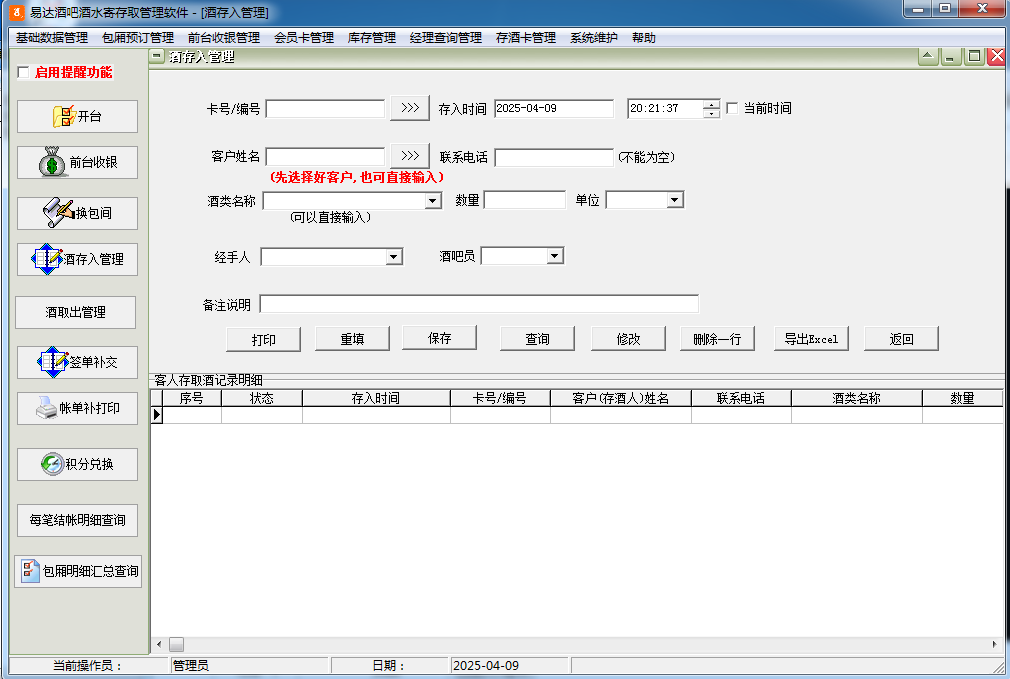Increase the deposit time with the up spinner
This screenshot has height=679, width=1010.
coord(711,104)
